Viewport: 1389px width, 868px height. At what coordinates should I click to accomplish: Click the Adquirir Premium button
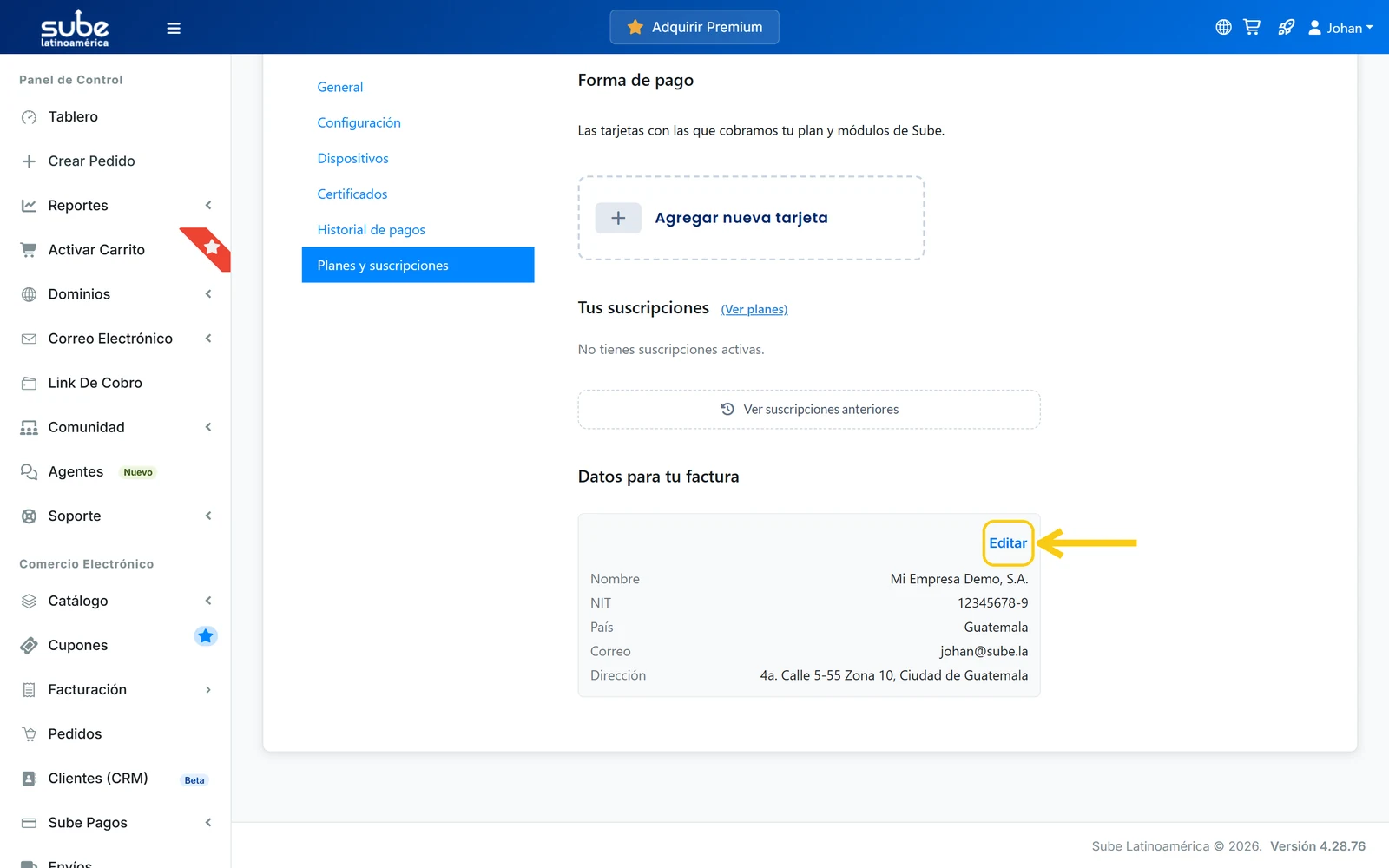tap(694, 27)
